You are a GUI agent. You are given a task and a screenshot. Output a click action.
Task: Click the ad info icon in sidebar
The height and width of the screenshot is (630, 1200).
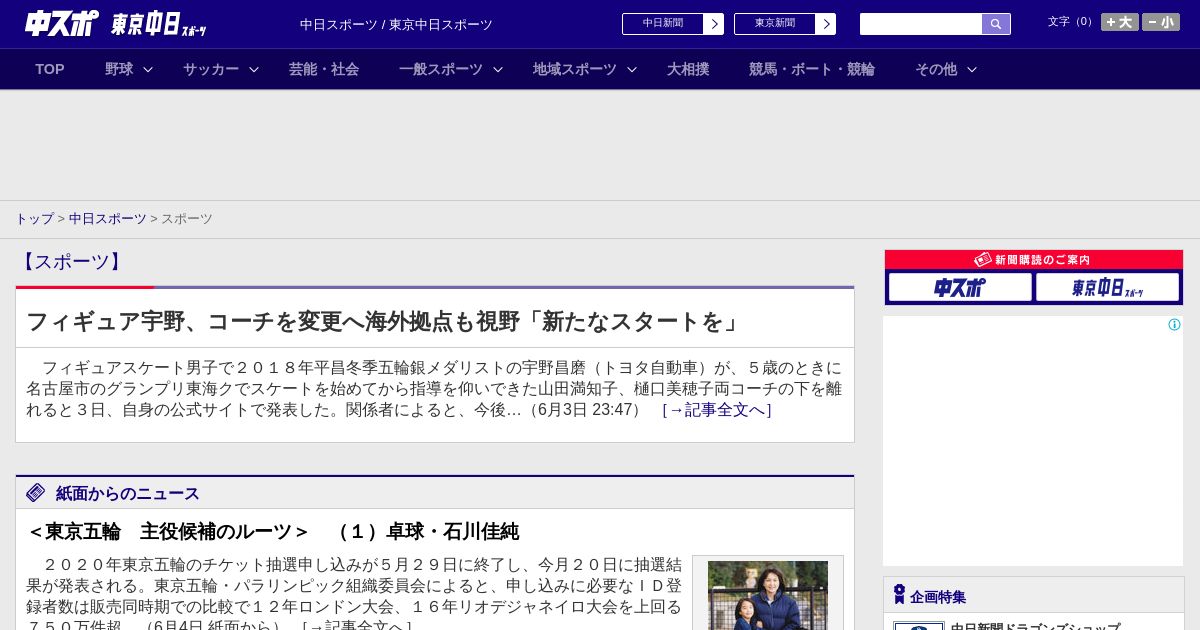[x=1174, y=325]
